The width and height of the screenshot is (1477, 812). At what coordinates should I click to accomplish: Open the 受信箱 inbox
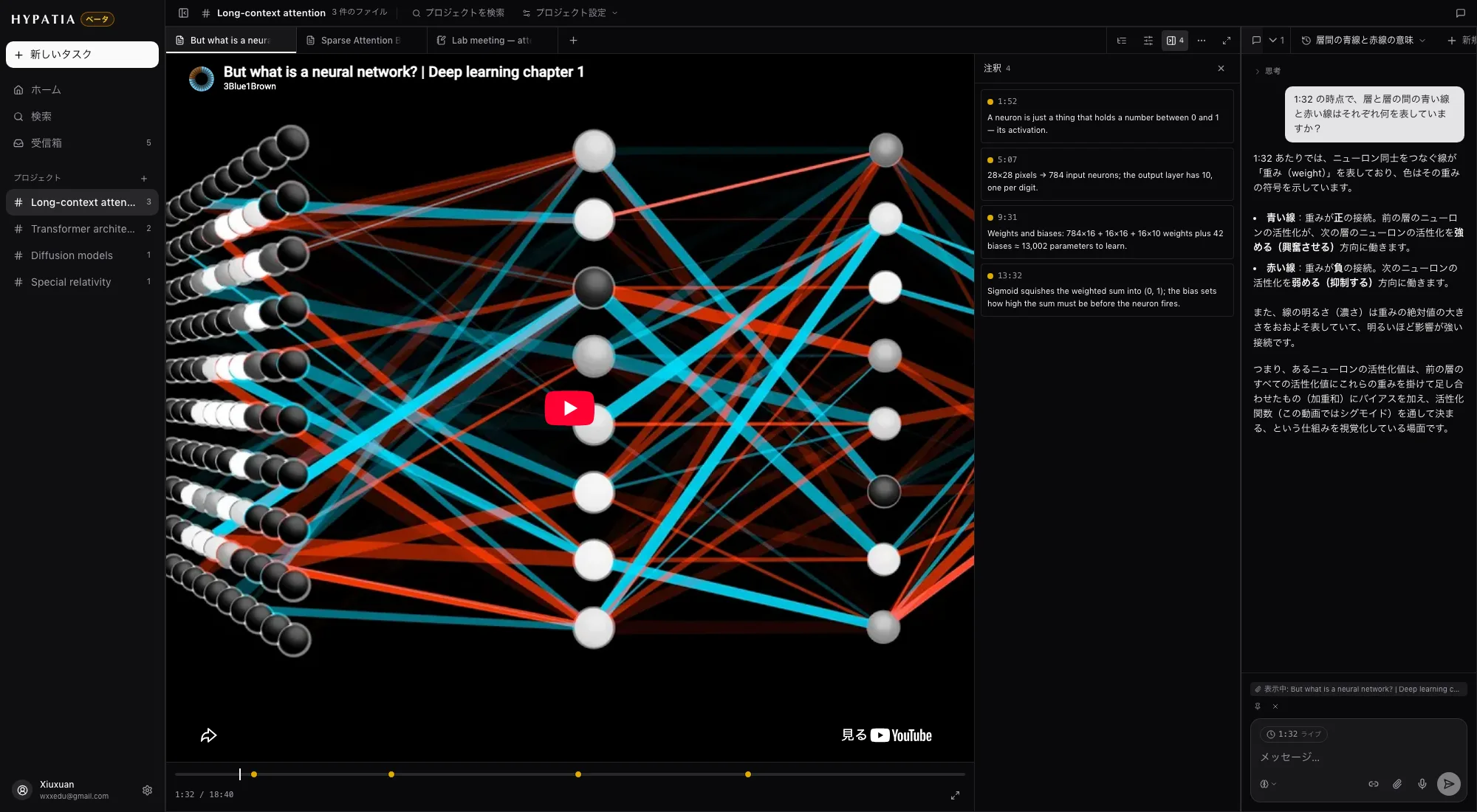coord(82,143)
